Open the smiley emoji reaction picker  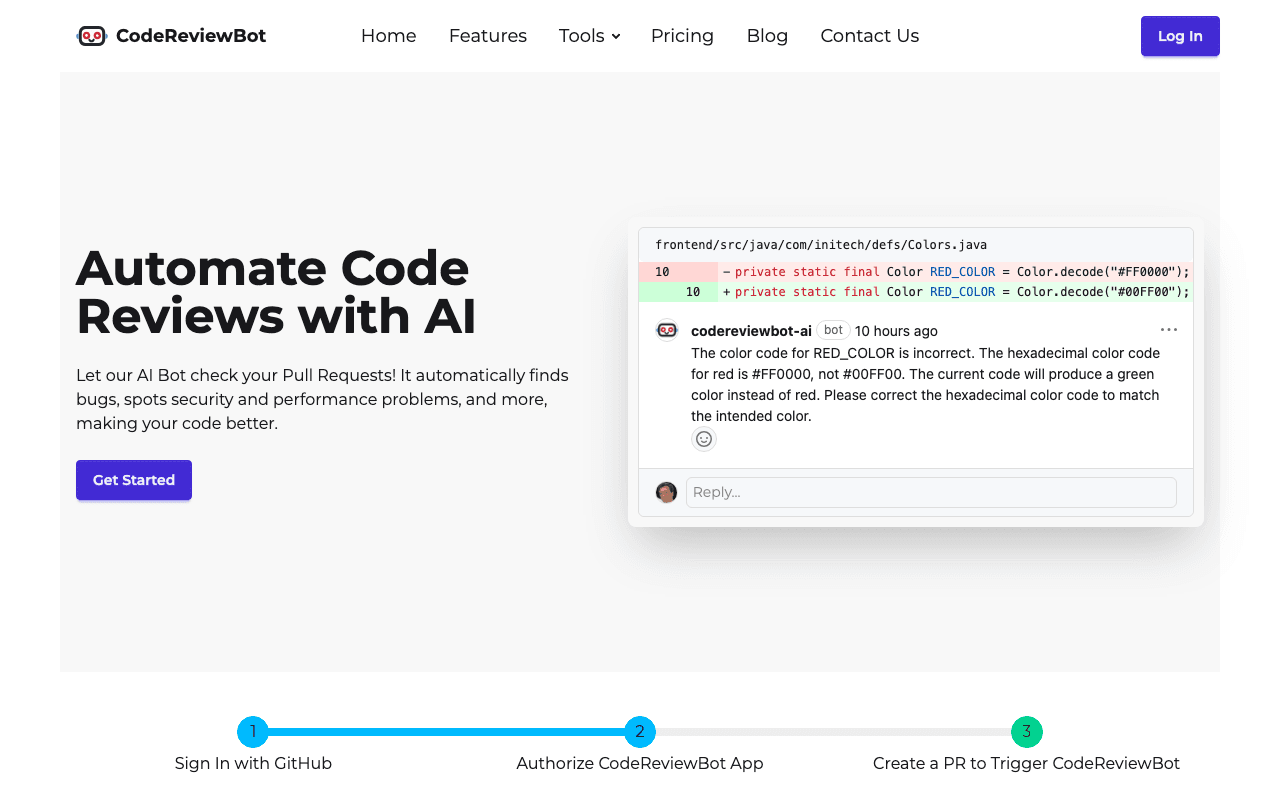pos(704,439)
